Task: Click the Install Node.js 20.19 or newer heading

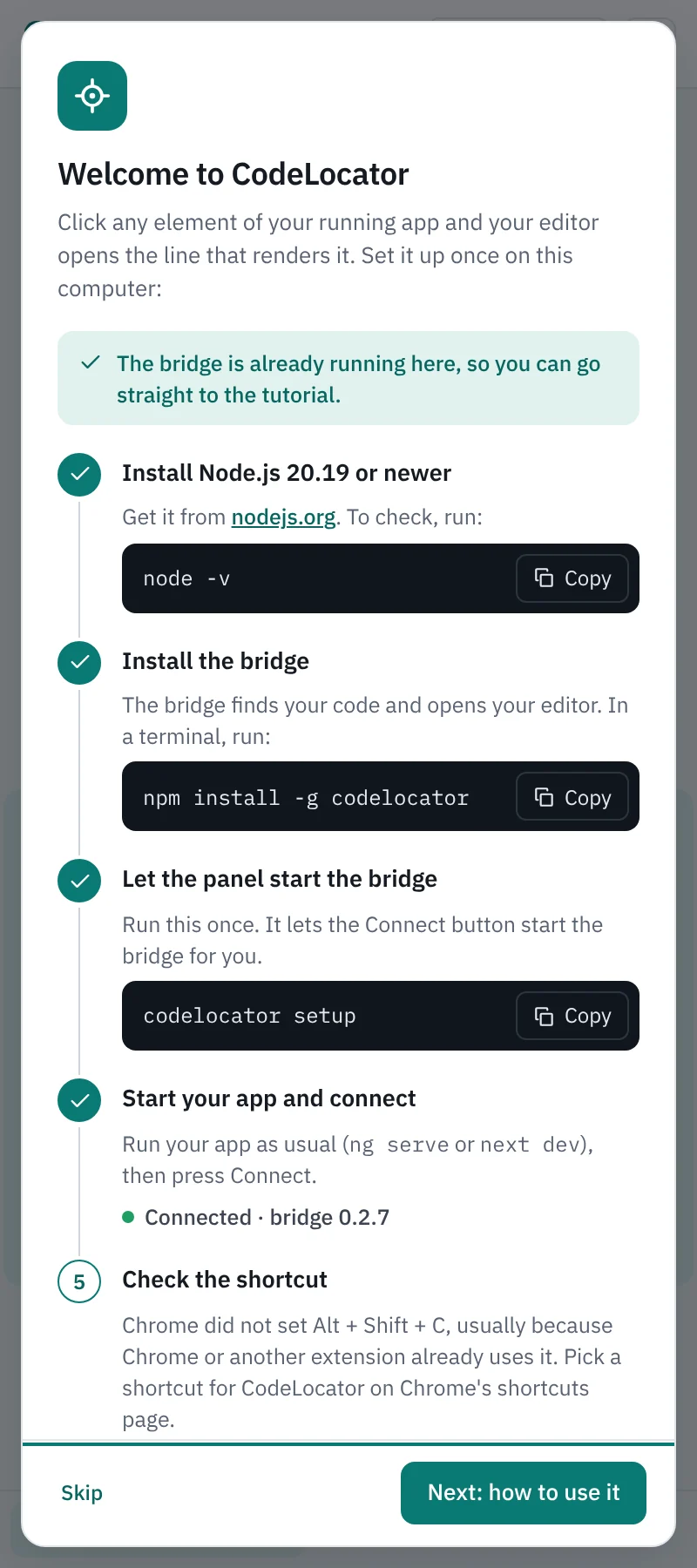Action: click(287, 473)
